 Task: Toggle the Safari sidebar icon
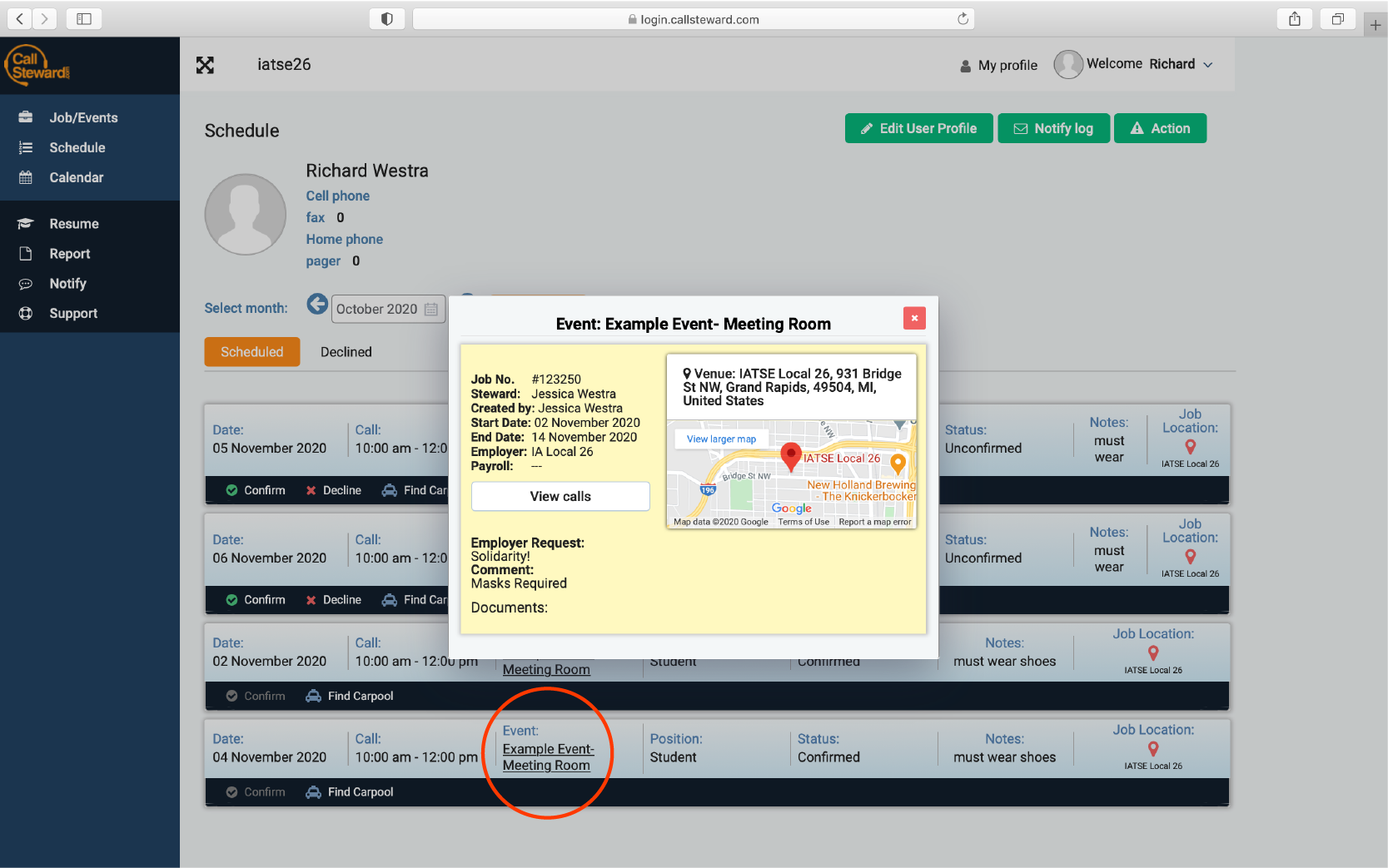pos(84,19)
